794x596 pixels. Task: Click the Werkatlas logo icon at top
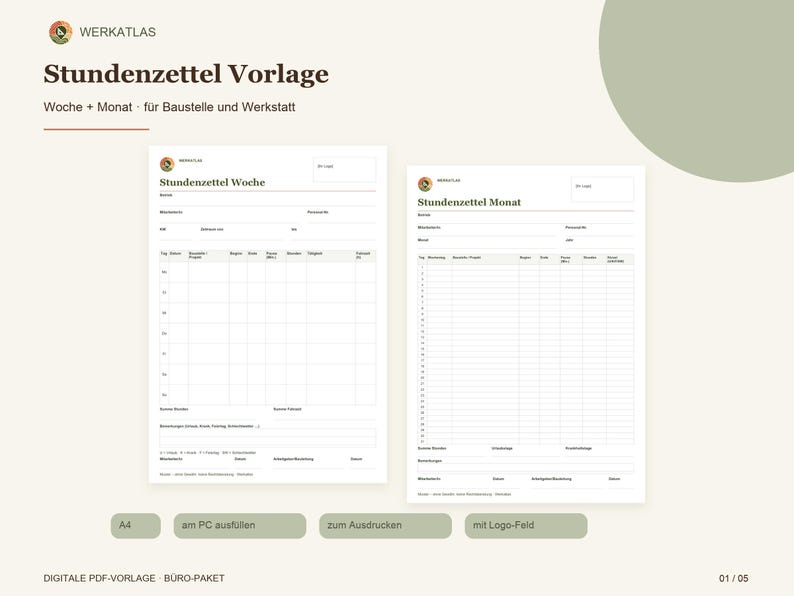pyautogui.click(x=60, y=32)
